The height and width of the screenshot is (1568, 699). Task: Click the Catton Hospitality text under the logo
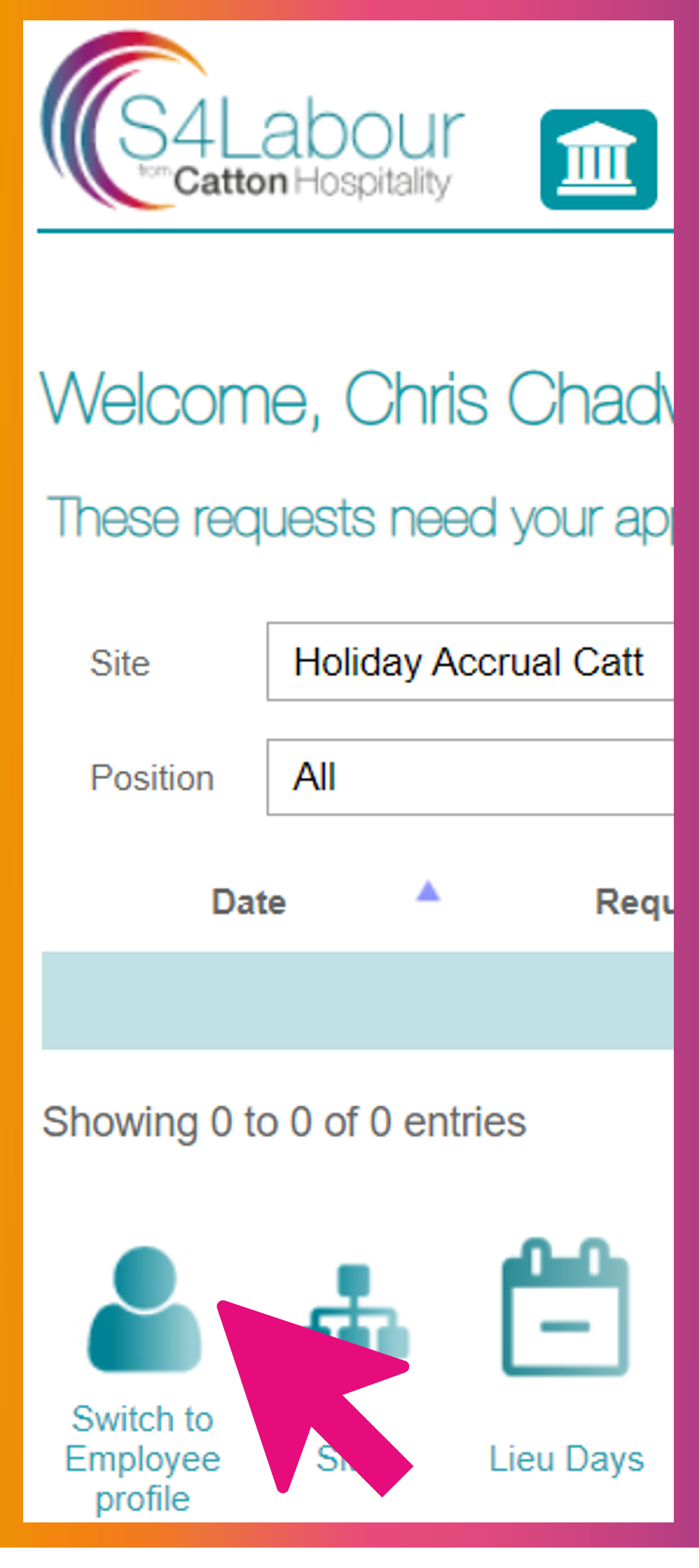tap(311, 182)
